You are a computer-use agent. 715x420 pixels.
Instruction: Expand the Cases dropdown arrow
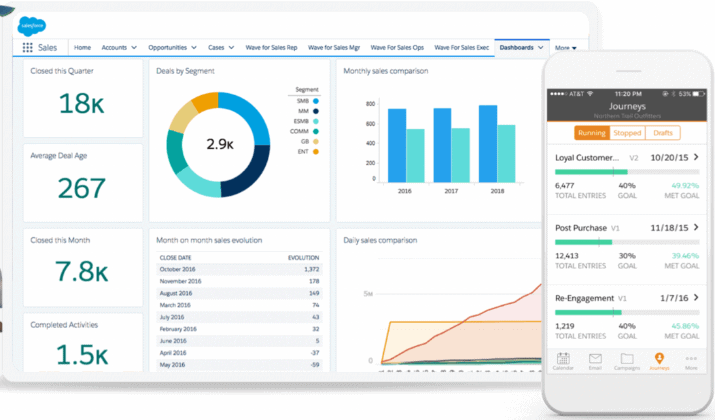[231, 47]
